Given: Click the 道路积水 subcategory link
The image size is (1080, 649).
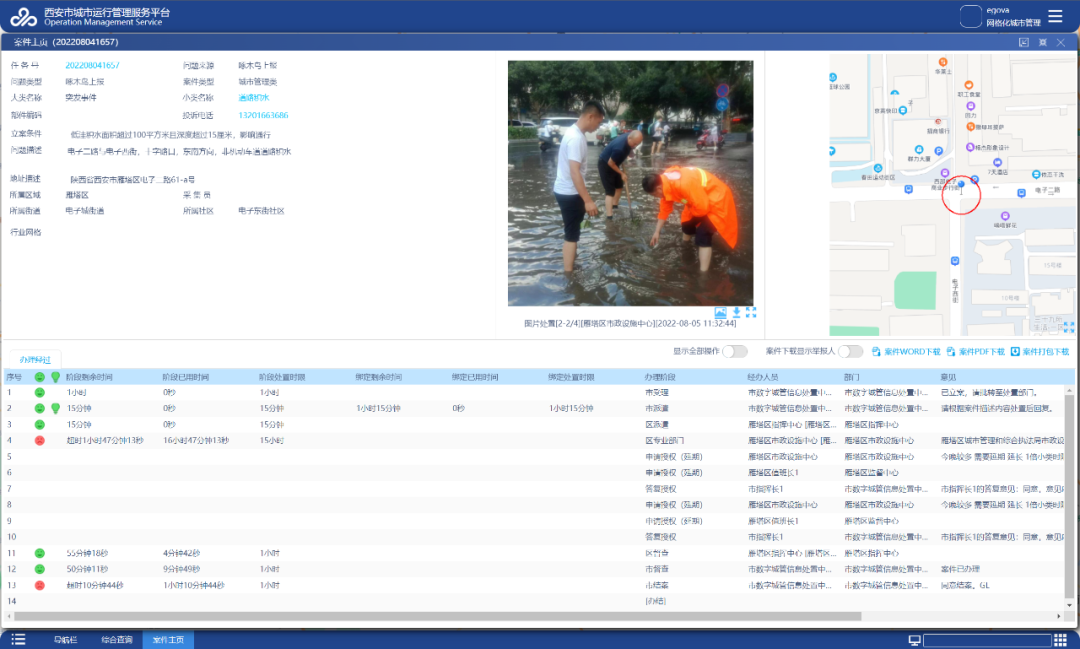Looking at the screenshot, I should tap(253, 98).
